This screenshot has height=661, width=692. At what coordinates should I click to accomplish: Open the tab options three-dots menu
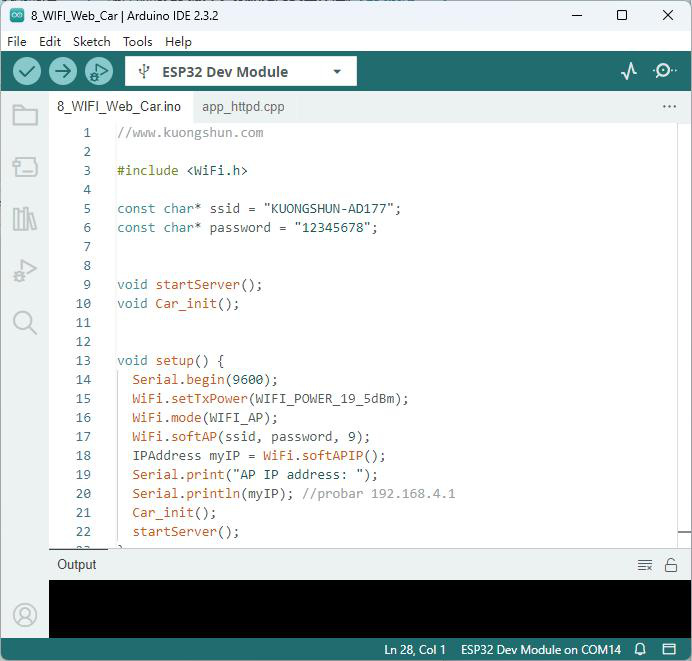click(669, 106)
